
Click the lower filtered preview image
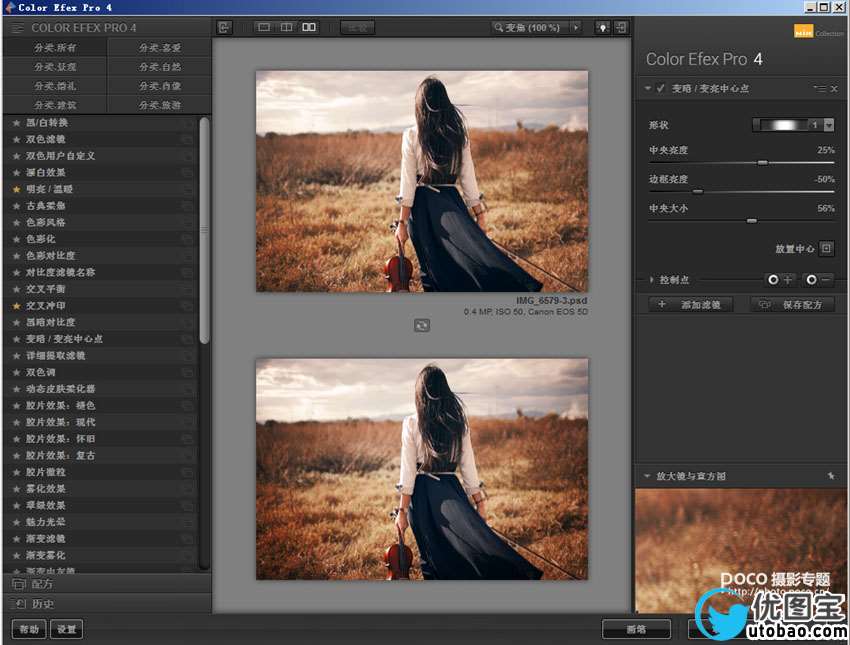click(x=422, y=469)
